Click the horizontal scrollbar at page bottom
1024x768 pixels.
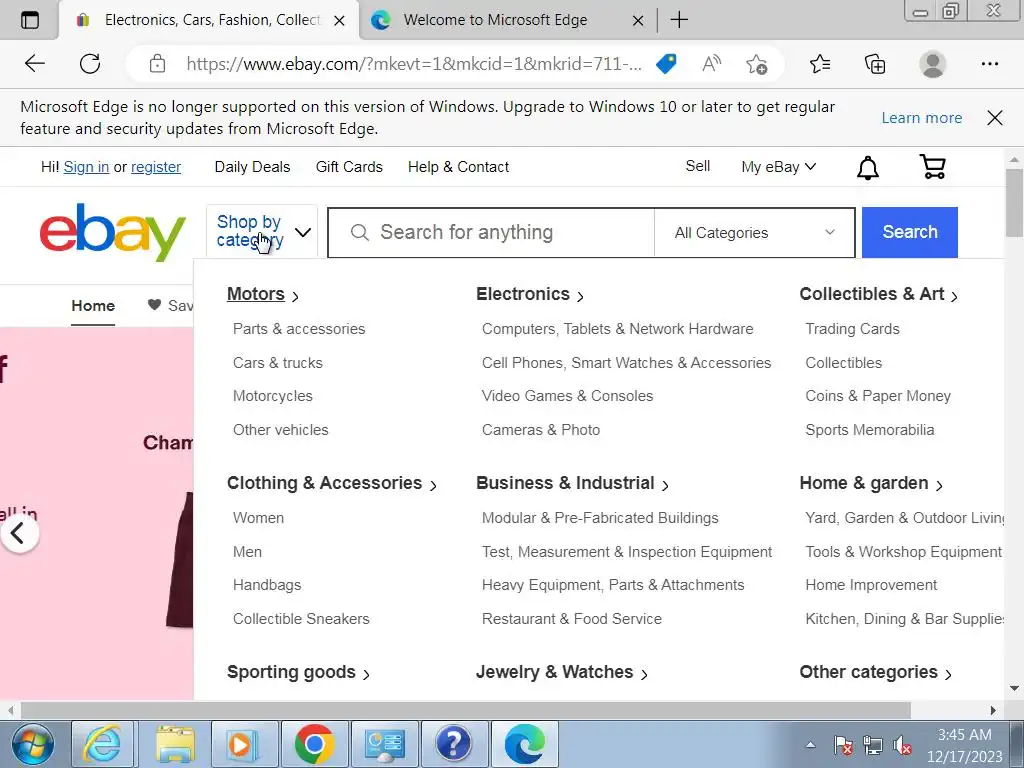coord(466,710)
